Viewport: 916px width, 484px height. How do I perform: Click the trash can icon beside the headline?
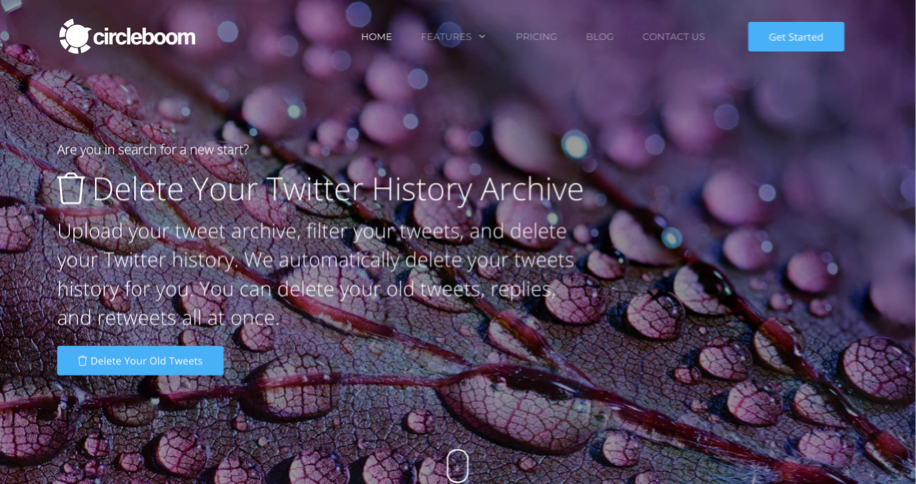[71, 189]
